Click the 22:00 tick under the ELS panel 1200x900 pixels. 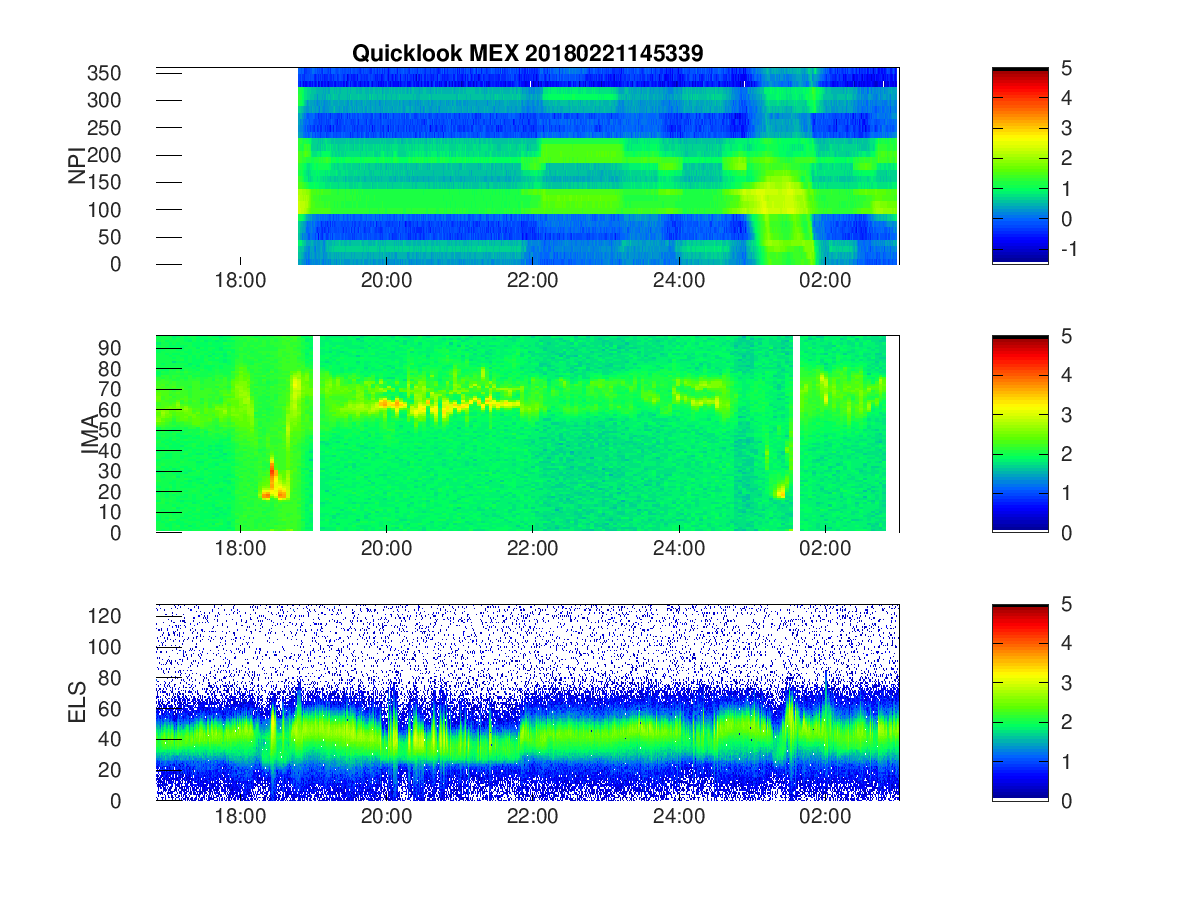[x=532, y=817]
